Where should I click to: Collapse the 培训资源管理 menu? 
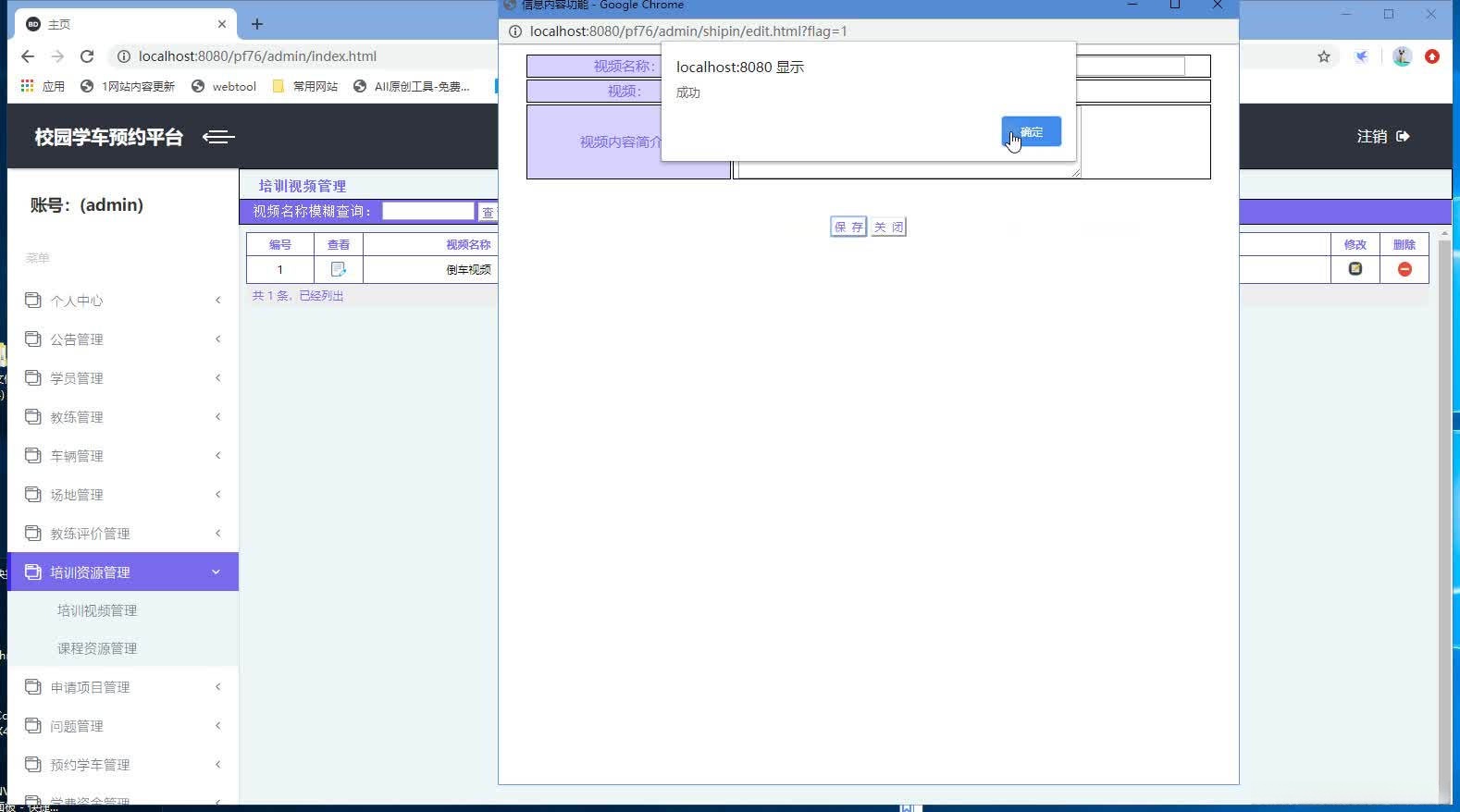coord(123,572)
